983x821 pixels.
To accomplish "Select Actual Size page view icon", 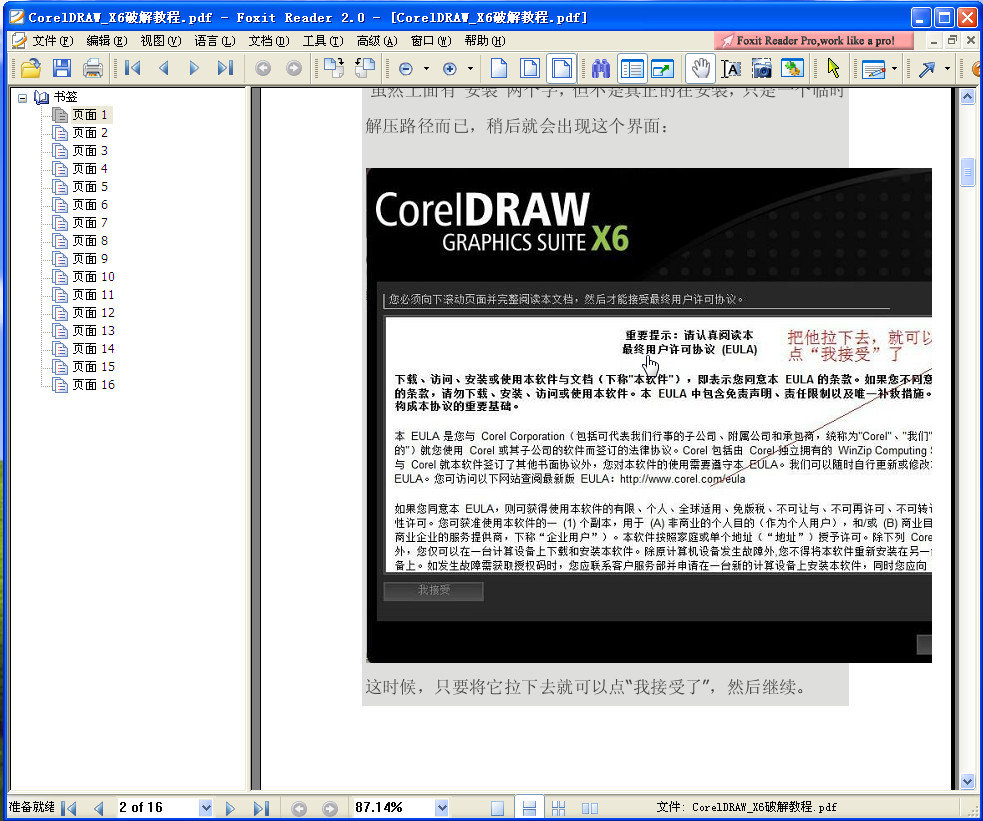I will 499,68.
